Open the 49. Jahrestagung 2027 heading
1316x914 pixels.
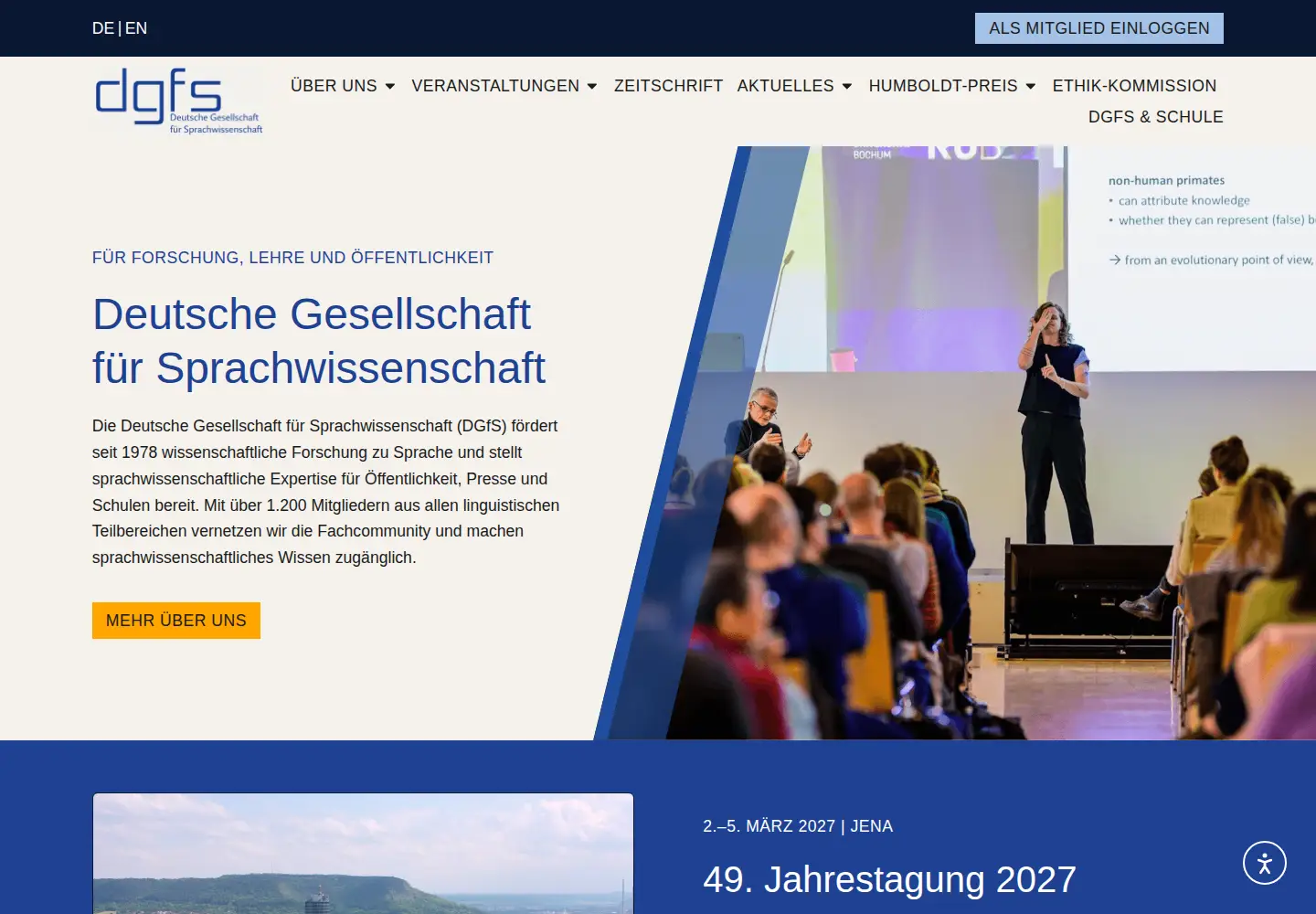coord(889,879)
